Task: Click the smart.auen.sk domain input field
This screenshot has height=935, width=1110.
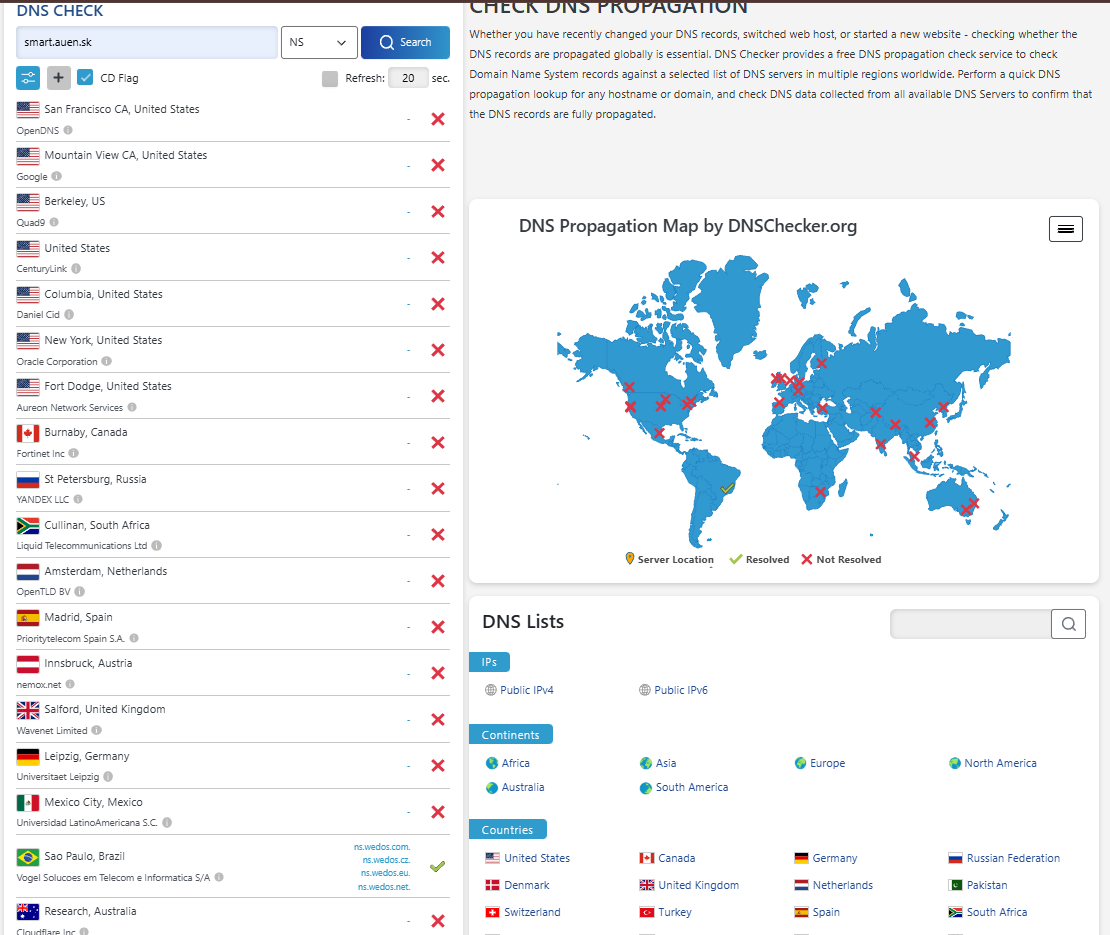Action: (147, 43)
